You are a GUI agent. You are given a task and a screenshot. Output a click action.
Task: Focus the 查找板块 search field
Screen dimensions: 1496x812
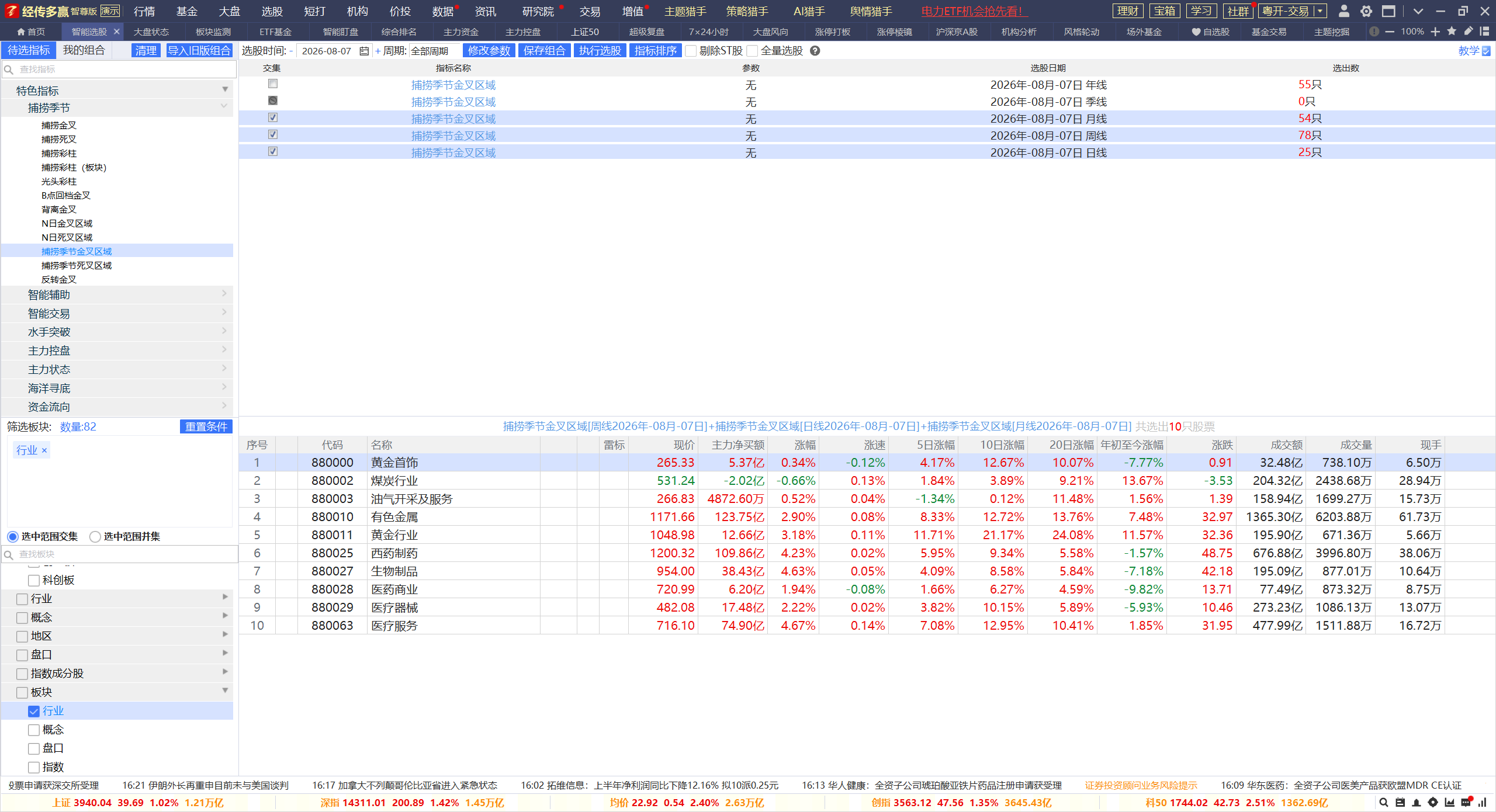click(120, 554)
